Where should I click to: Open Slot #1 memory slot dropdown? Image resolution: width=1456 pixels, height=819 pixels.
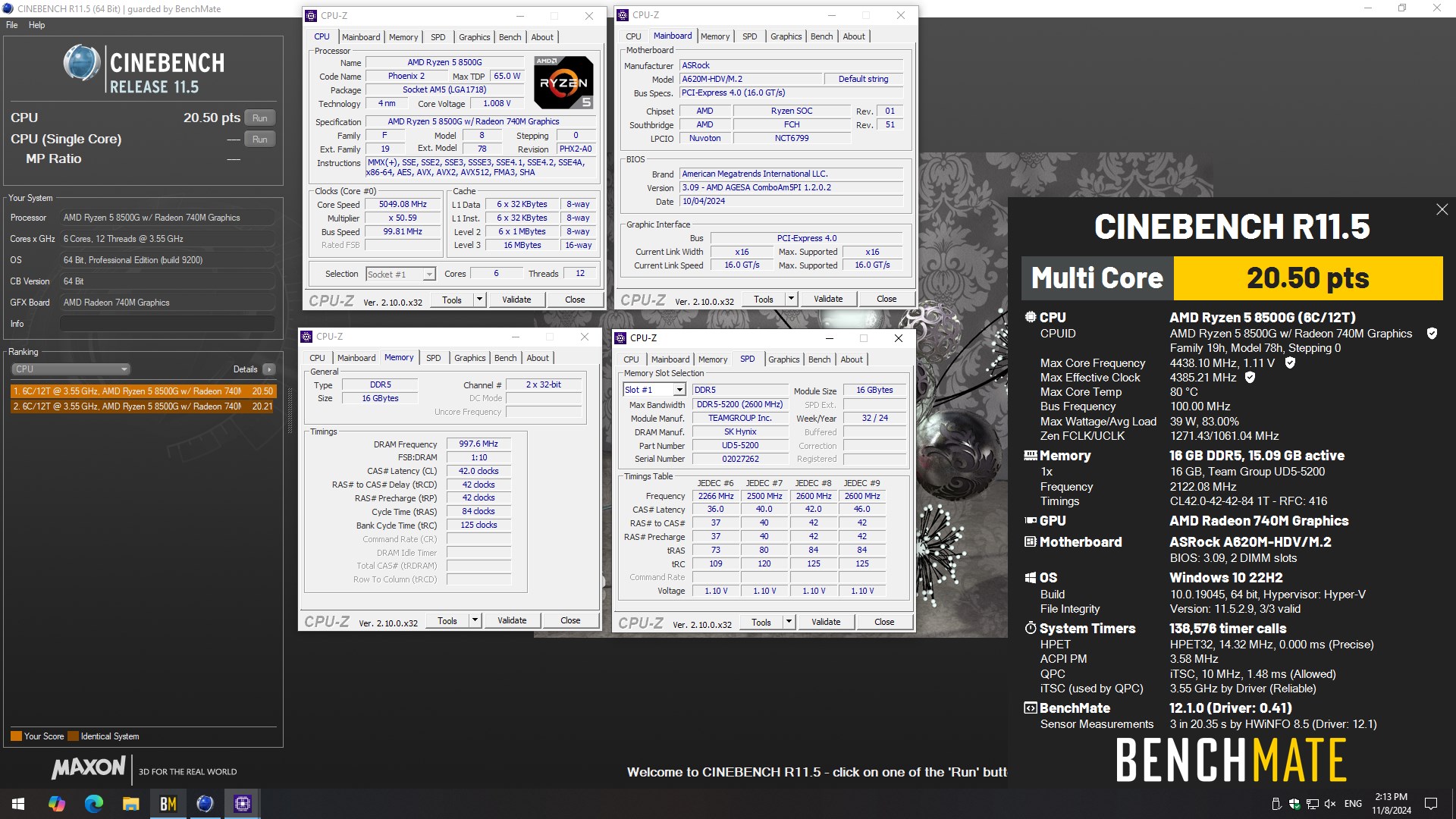pos(654,390)
